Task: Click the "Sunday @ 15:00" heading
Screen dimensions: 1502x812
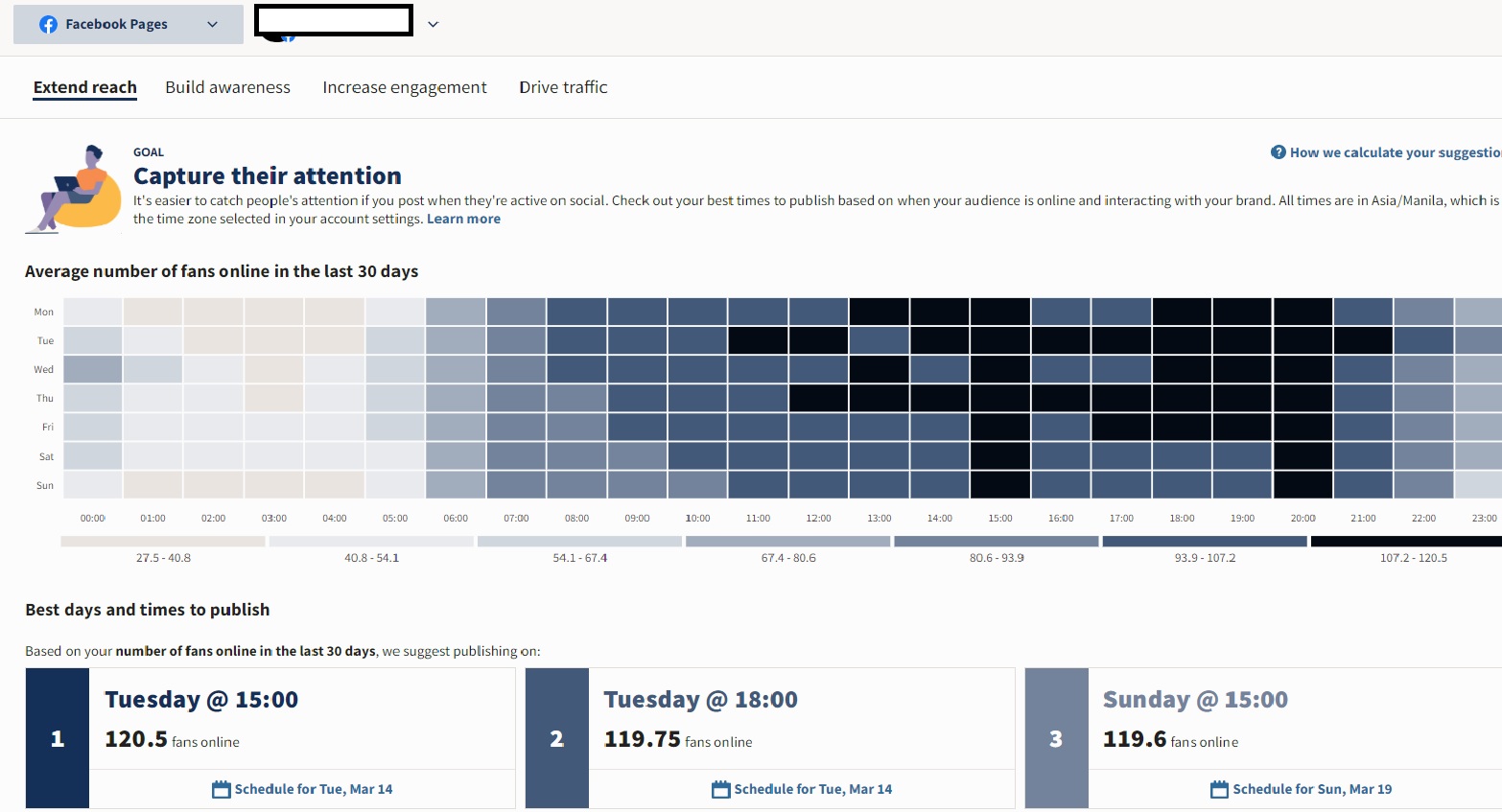Action: click(1196, 700)
